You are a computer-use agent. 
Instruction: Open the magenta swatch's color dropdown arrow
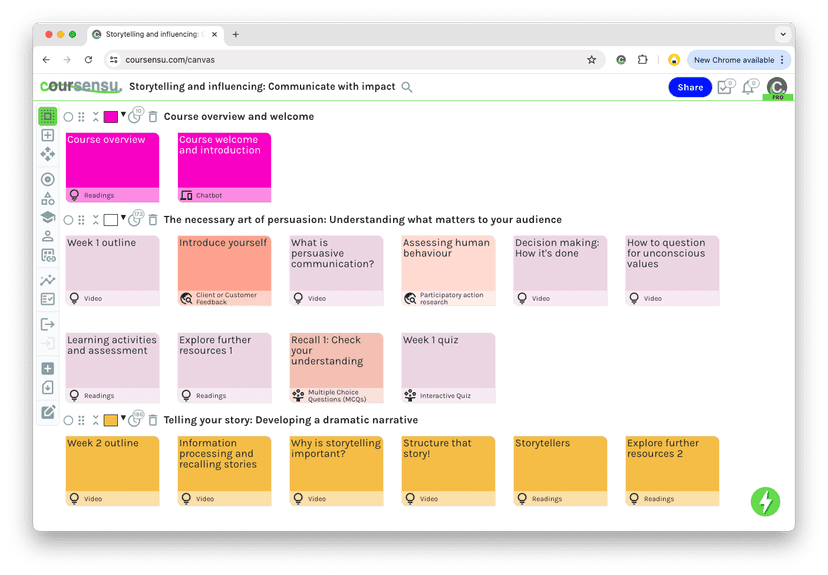click(x=123, y=115)
